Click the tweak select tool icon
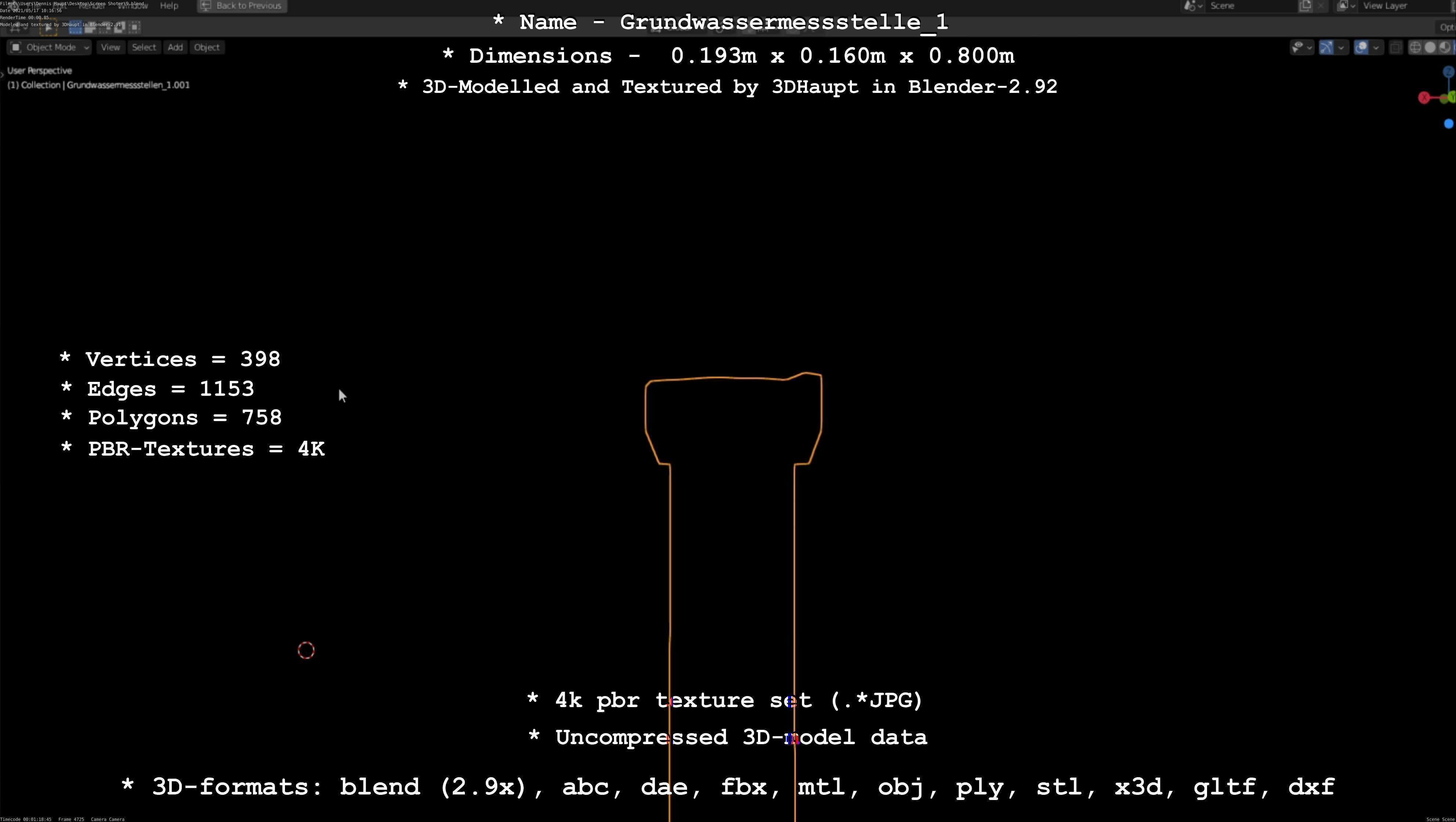 pyautogui.click(x=48, y=26)
